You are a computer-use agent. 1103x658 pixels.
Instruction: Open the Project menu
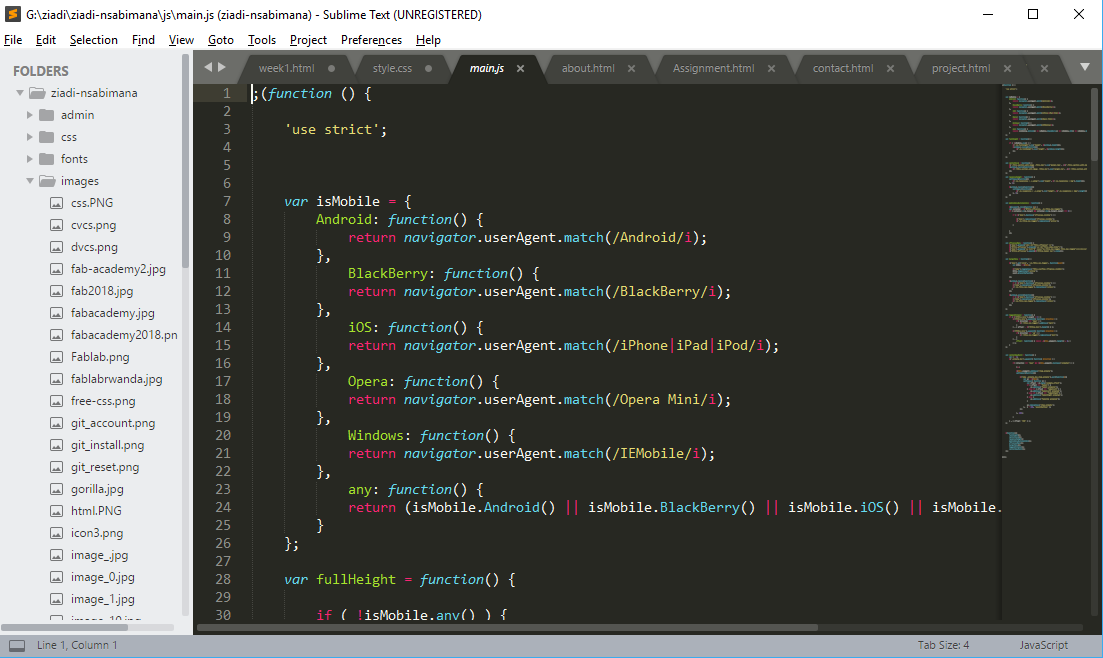click(308, 40)
